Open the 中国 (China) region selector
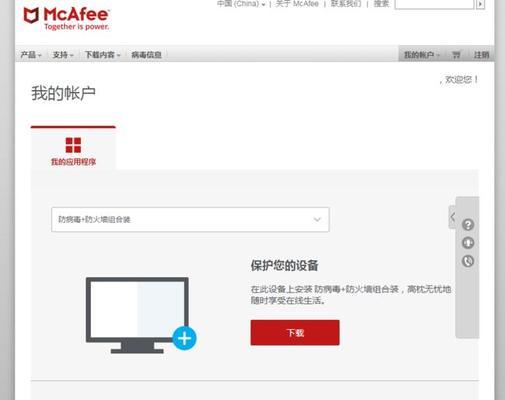Viewport: 505px width, 400px height. pos(241,4)
